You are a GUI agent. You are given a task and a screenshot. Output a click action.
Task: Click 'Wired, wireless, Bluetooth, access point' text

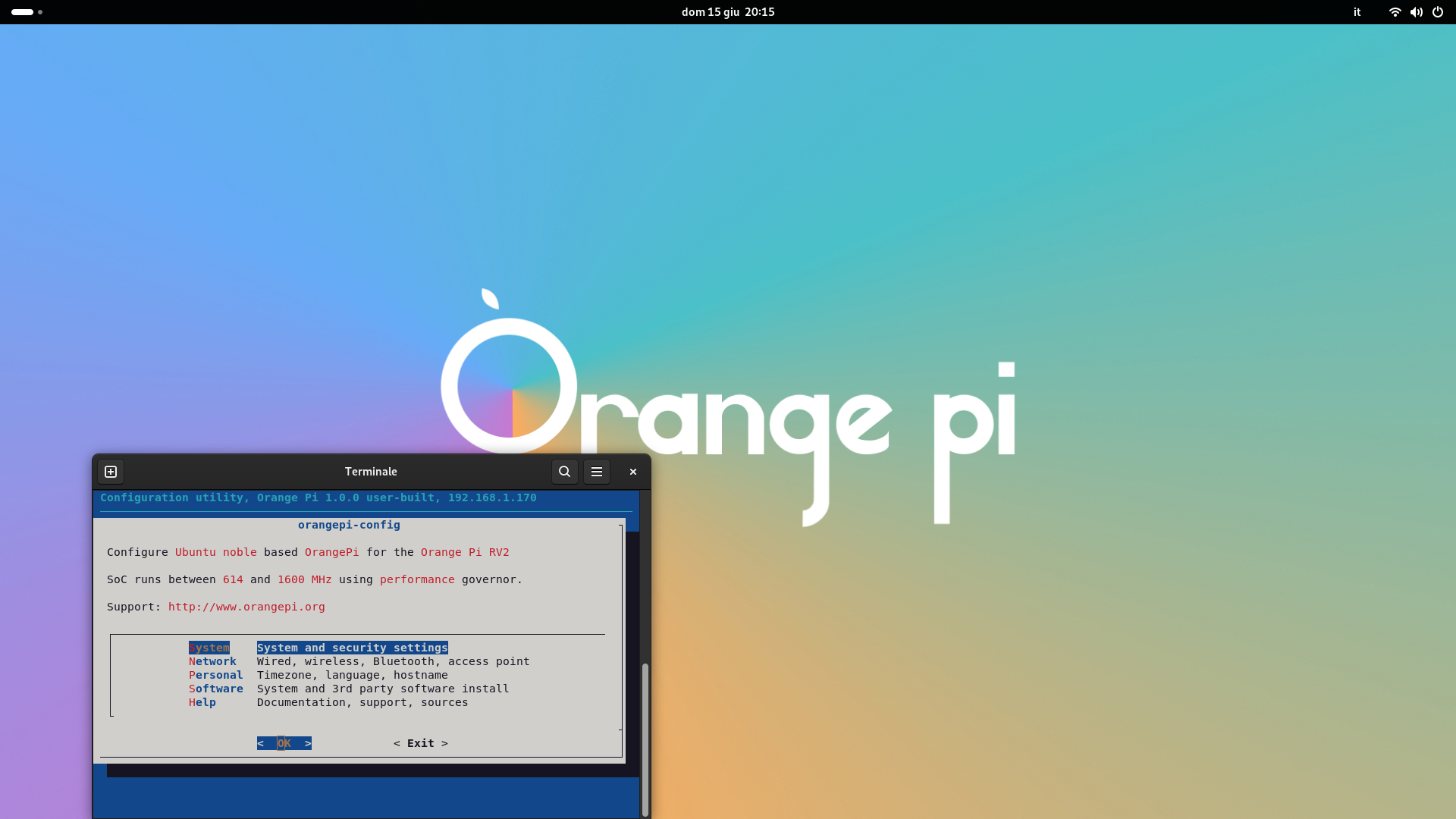[x=393, y=661]
